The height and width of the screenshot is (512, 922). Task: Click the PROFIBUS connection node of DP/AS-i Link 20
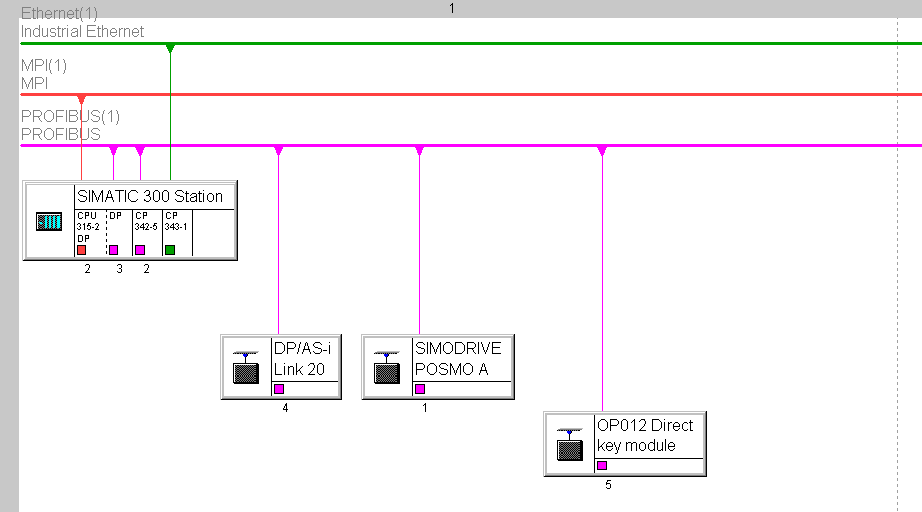pyautogui.click(x=279, y=151)
